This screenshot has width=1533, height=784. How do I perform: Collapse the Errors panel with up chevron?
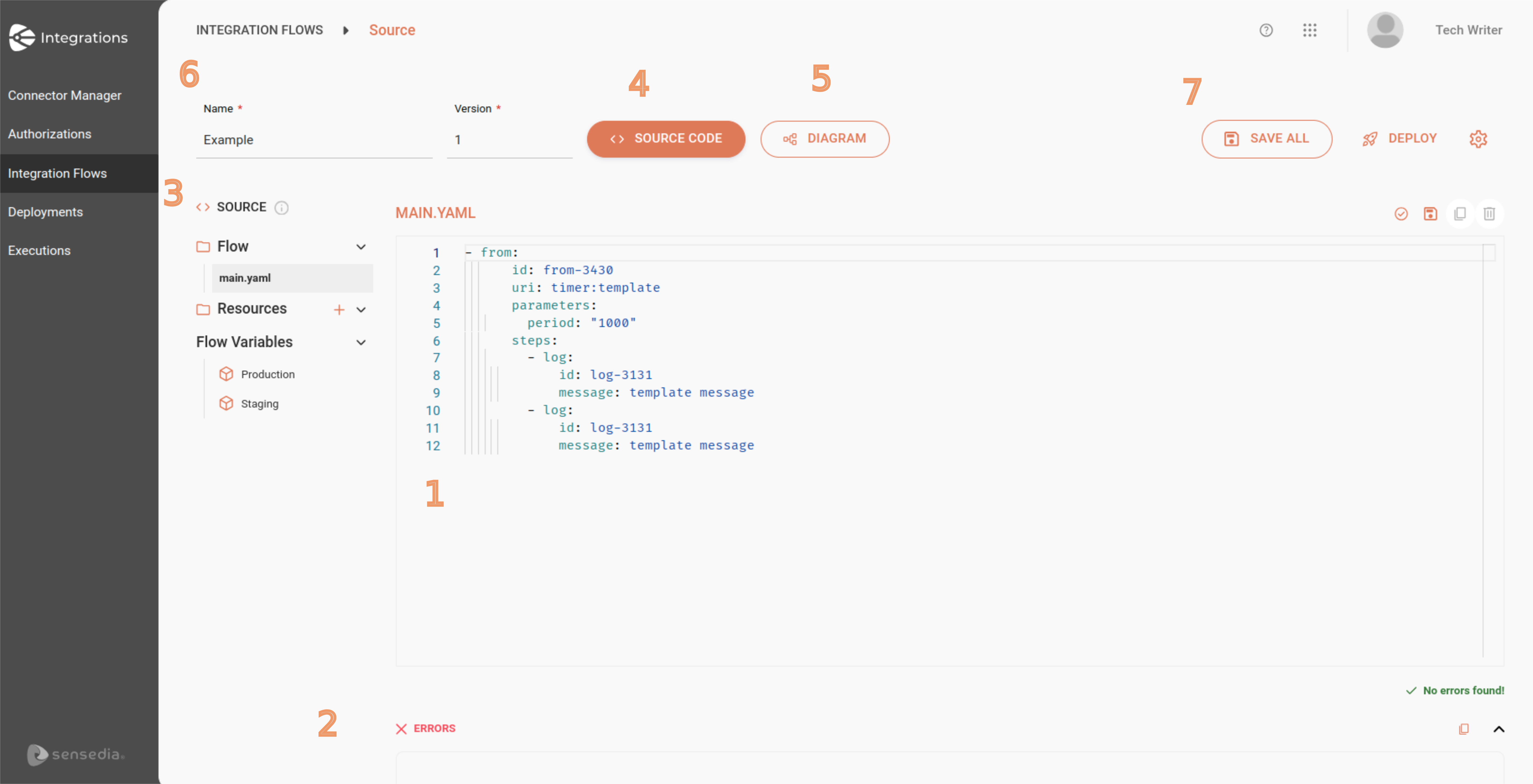1498,729
